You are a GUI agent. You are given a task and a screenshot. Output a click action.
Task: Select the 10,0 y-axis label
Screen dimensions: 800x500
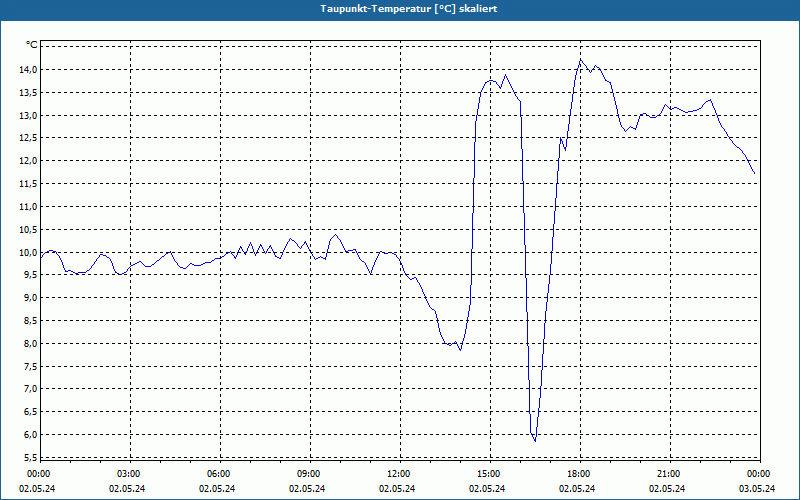[x=30, y=253]
